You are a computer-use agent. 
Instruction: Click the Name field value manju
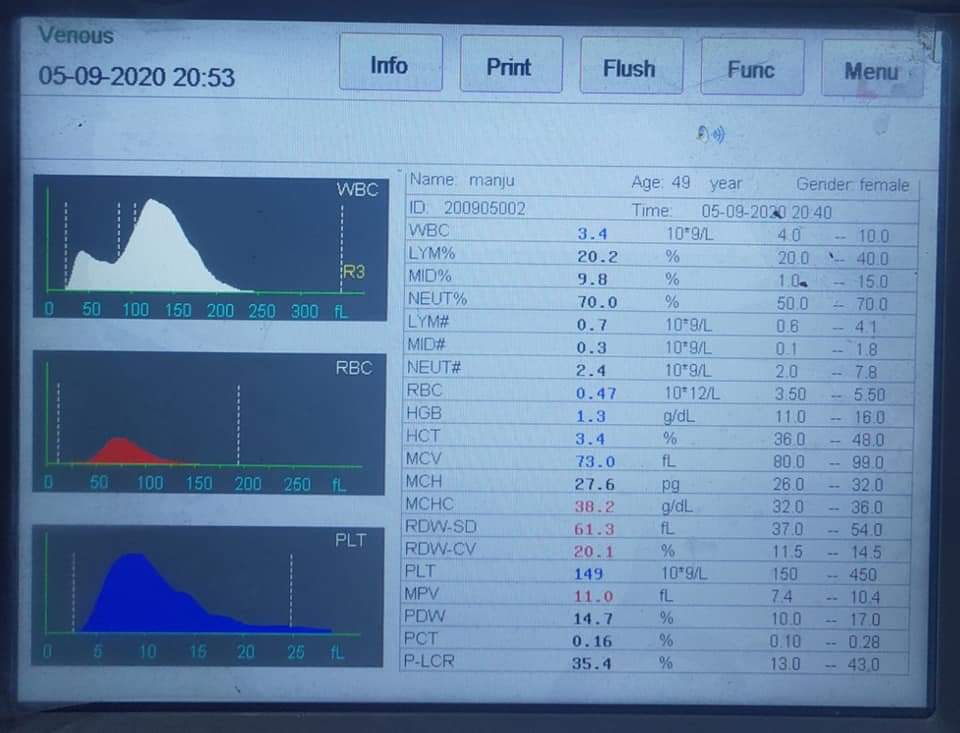coord(492,181)
